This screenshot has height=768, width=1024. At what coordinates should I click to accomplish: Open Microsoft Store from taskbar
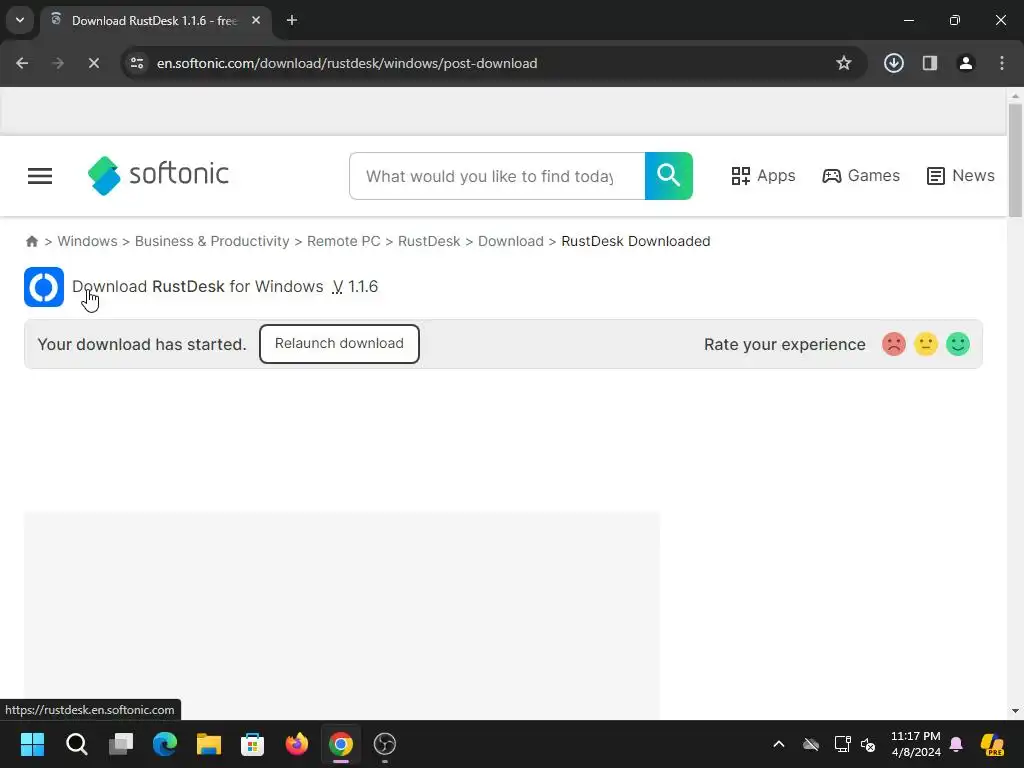[253, 744]
